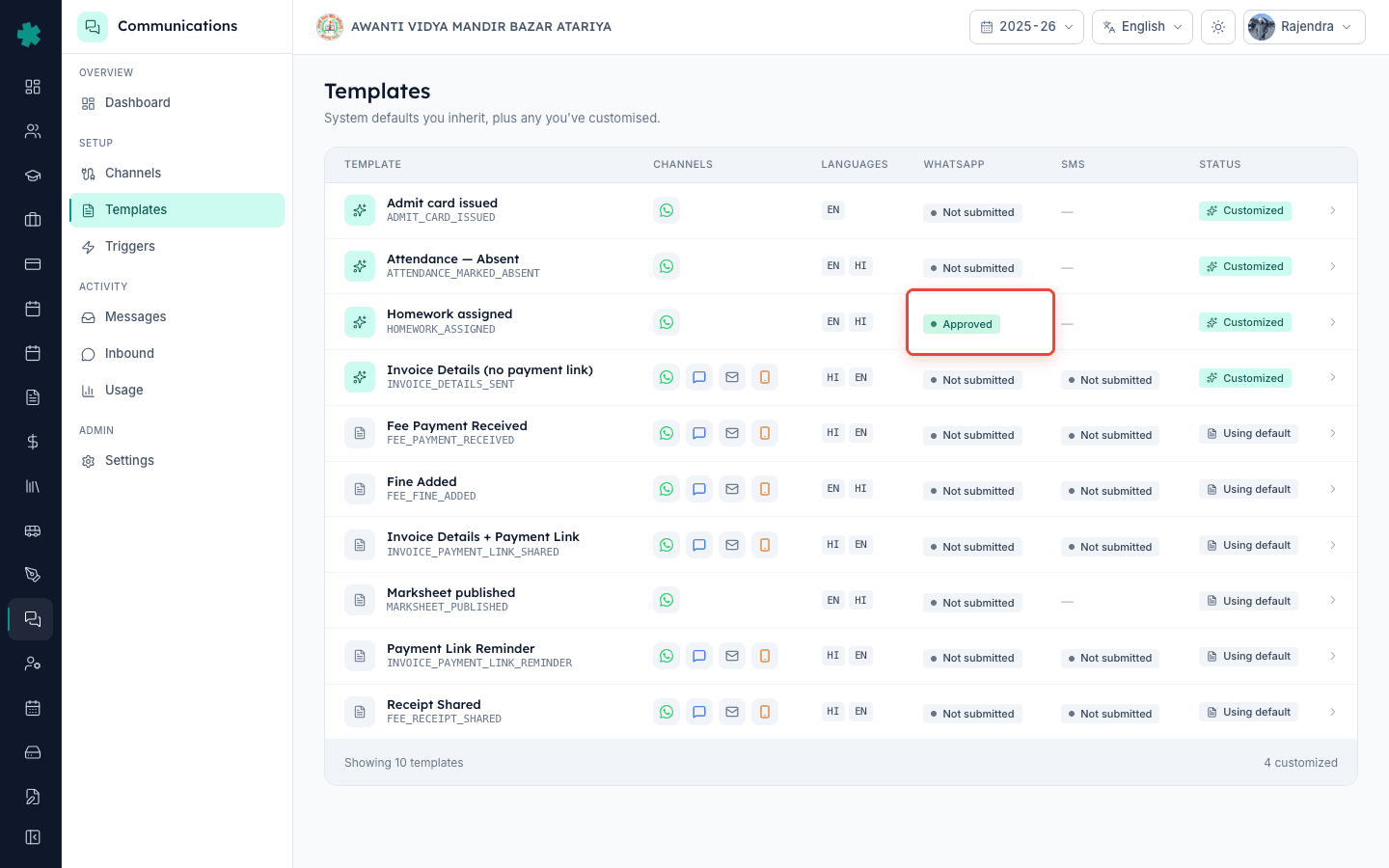The image size is (1389, 868).
Task: Click orange phone icon in Receipt Shared row
Action: point(765,712)
